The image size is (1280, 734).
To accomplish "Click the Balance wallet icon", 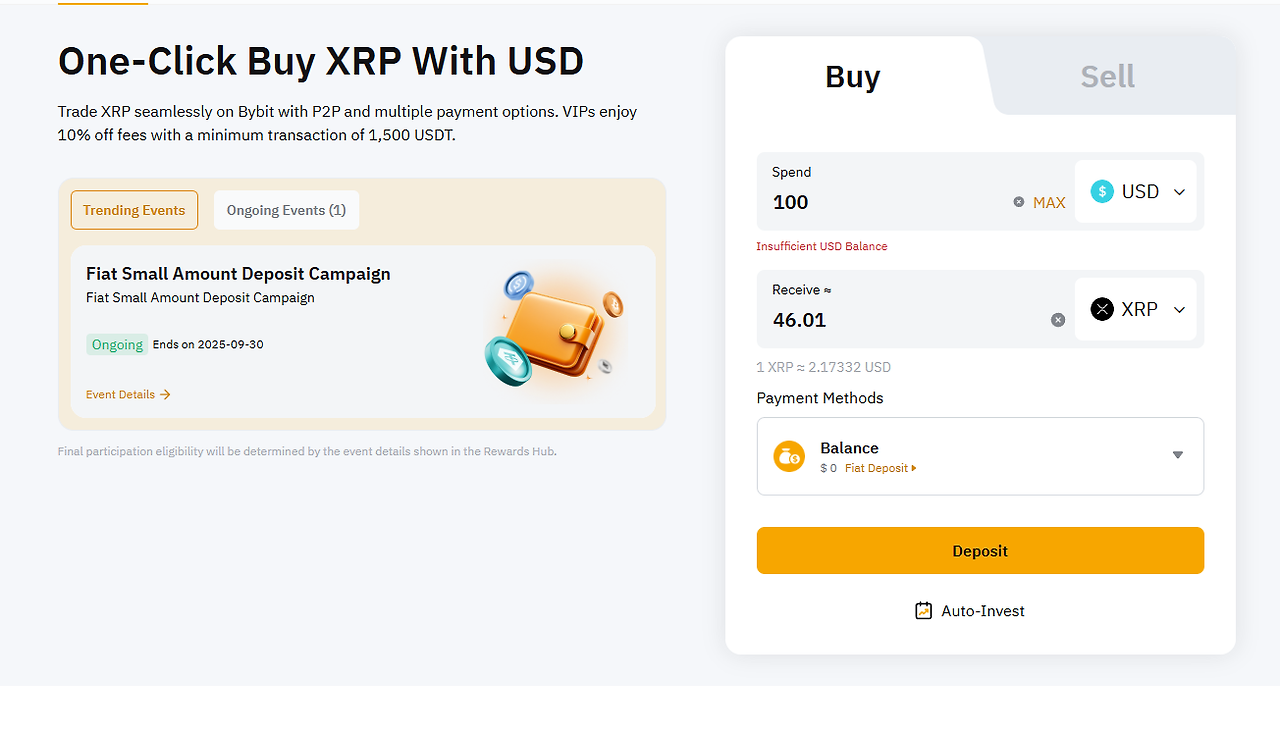I will coord(789,456).
